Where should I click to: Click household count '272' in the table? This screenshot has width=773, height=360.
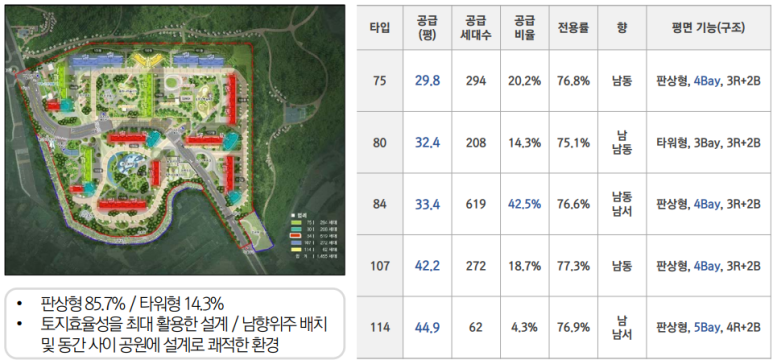476,266
